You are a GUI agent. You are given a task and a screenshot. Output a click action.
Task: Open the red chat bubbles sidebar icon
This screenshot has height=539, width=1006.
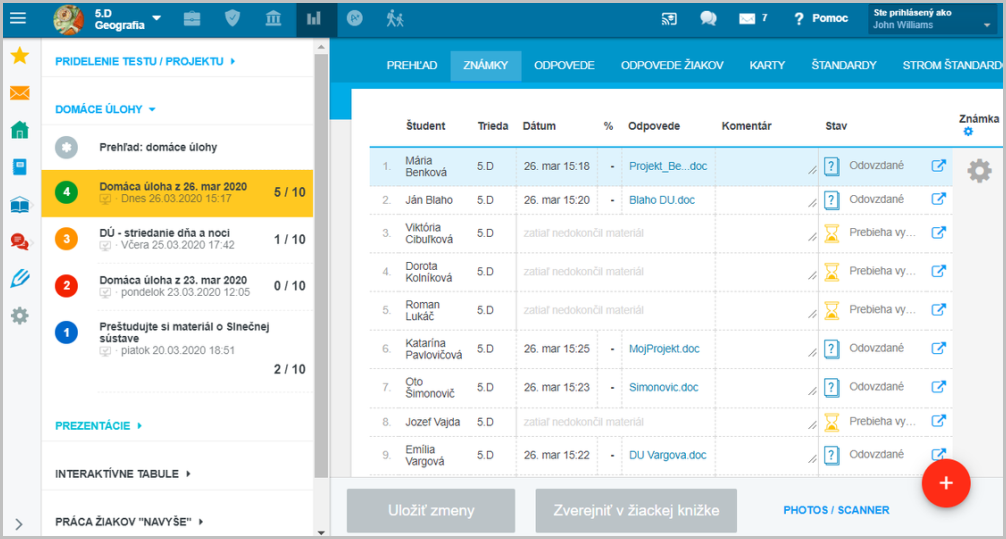pyautogui.click(x=20, y=241)
